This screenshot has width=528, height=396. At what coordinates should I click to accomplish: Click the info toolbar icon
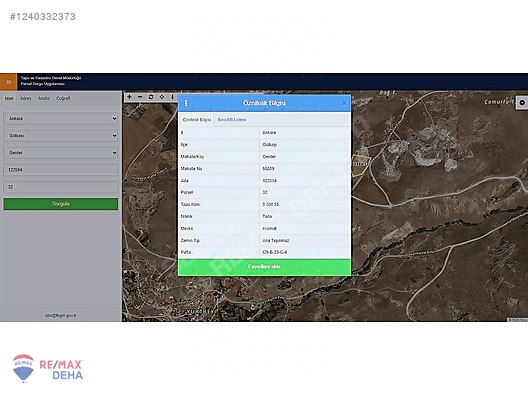click(172, 97)
